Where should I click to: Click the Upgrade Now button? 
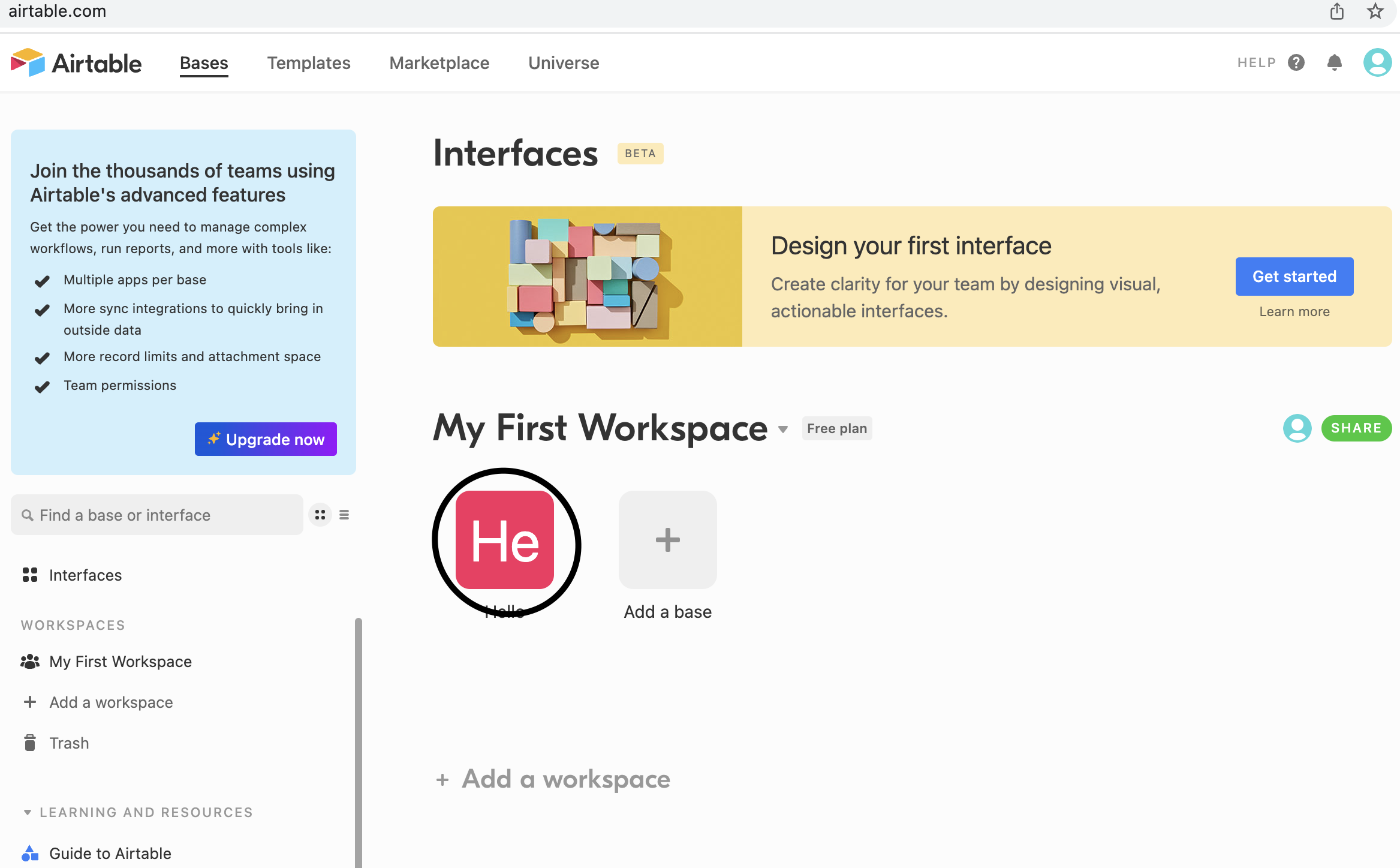(x=265, y=439)
